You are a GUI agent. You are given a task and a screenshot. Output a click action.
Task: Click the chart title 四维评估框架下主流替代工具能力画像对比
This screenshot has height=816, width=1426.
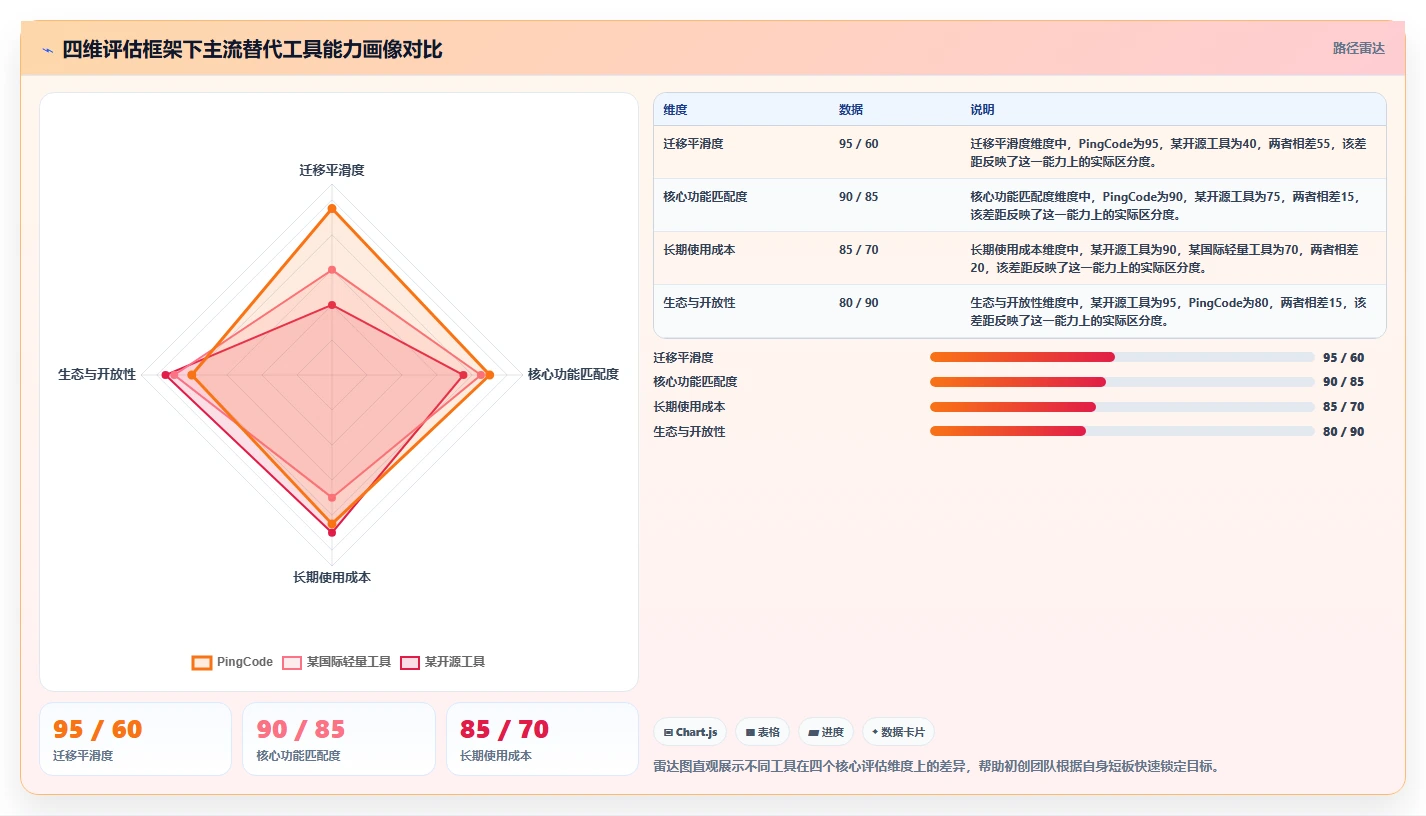coord(253,49)
